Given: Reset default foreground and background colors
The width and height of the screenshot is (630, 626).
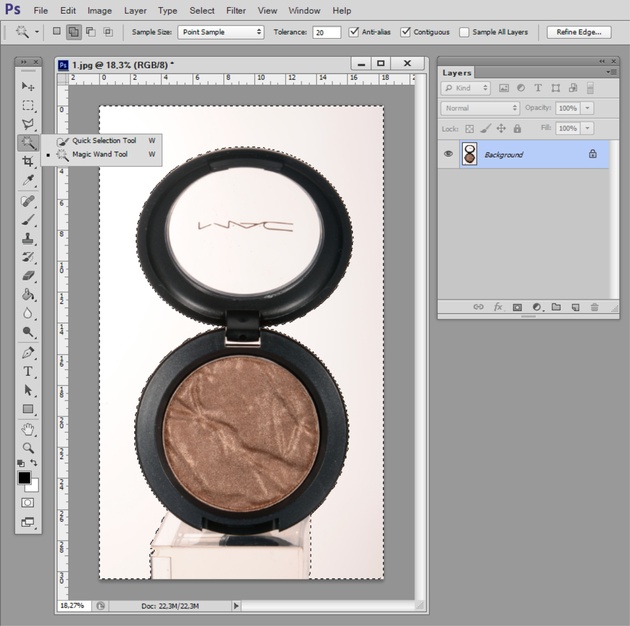Looking at the screenshot, I should (21, 463).
